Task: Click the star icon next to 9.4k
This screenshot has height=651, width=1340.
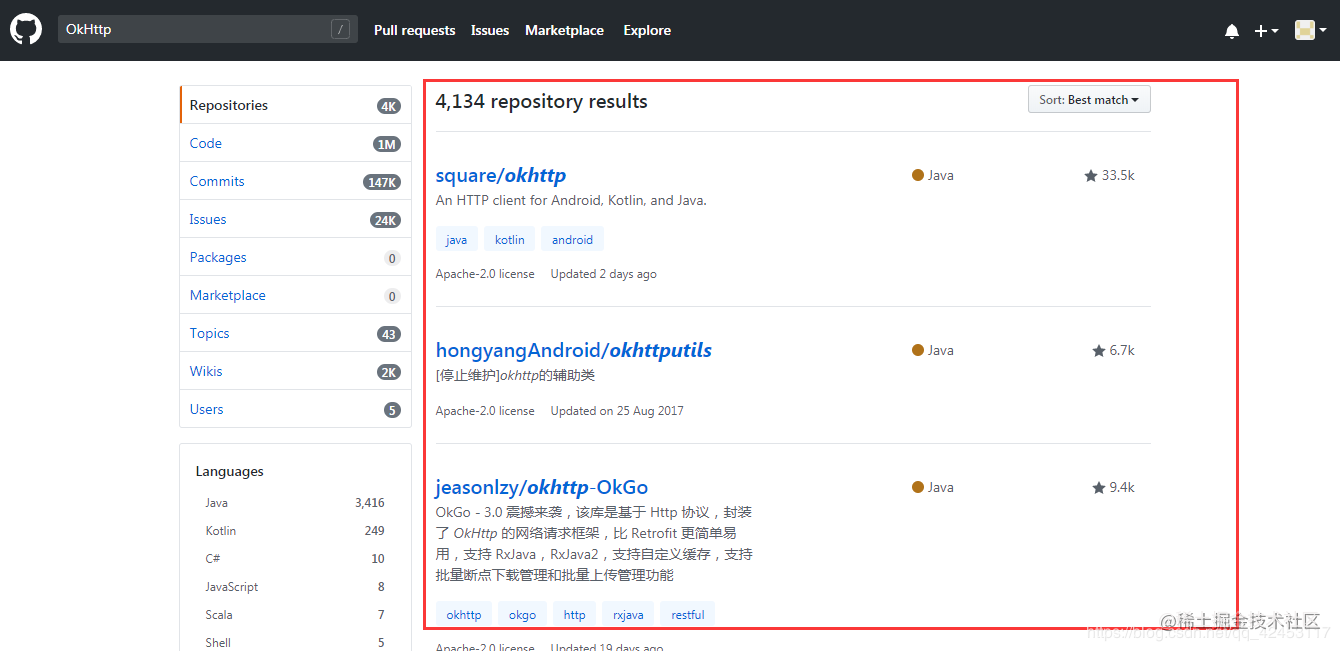Action: [1097, 486]
